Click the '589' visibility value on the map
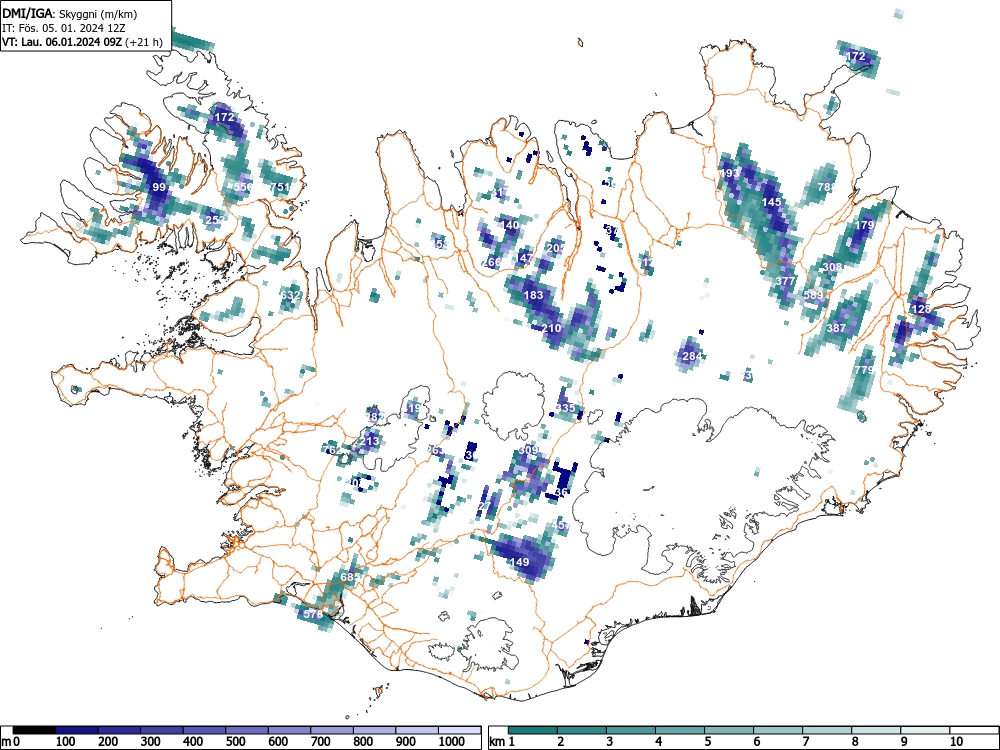Viewport: 1000px width, 750px height. 814,295
